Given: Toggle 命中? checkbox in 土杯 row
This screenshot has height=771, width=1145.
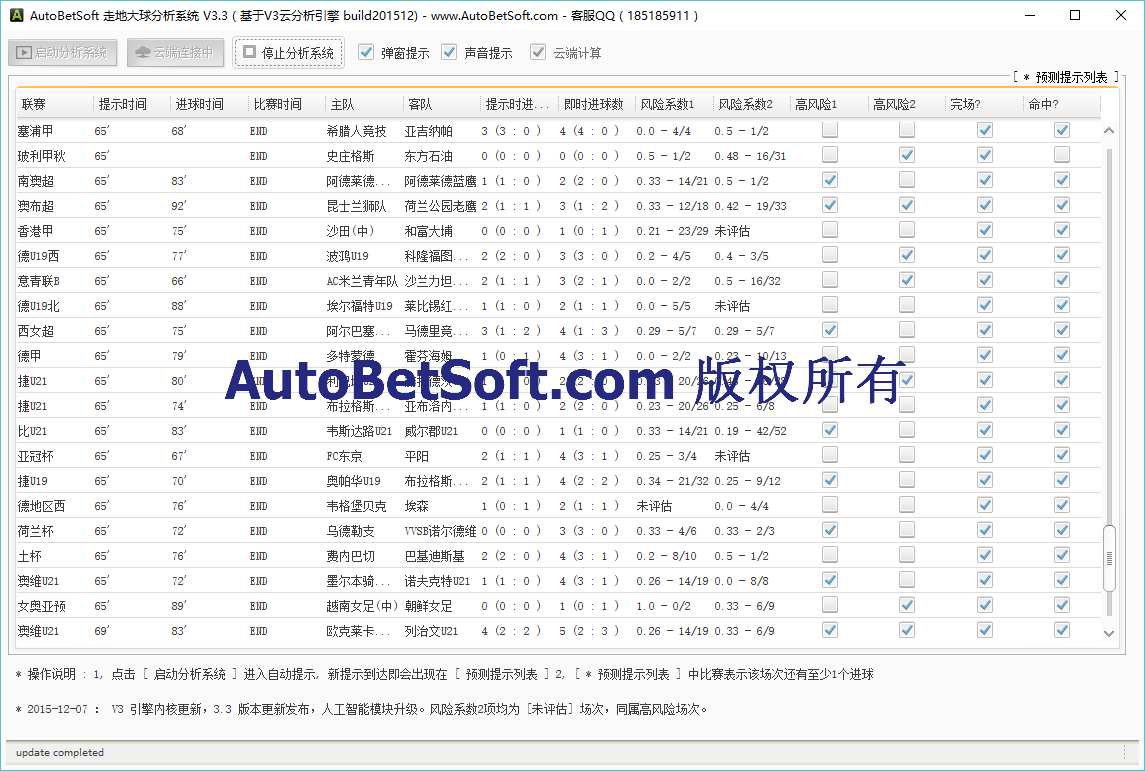Looking at the screenshot, I should (x=1062, y=555).
